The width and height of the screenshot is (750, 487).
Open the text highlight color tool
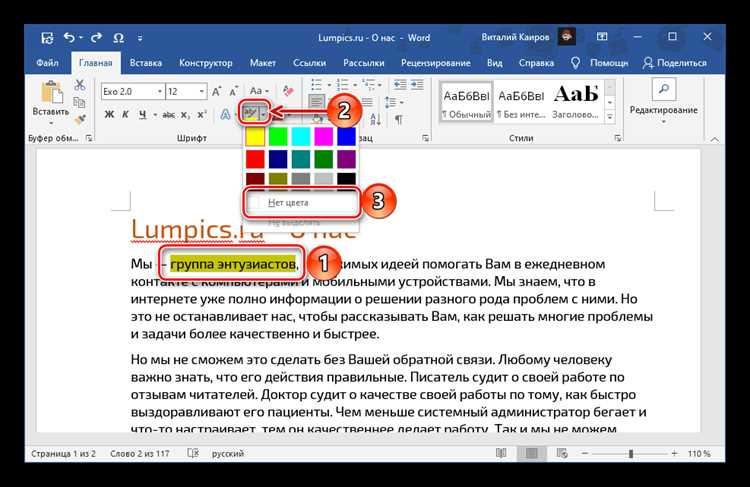(x=251, y=113)
